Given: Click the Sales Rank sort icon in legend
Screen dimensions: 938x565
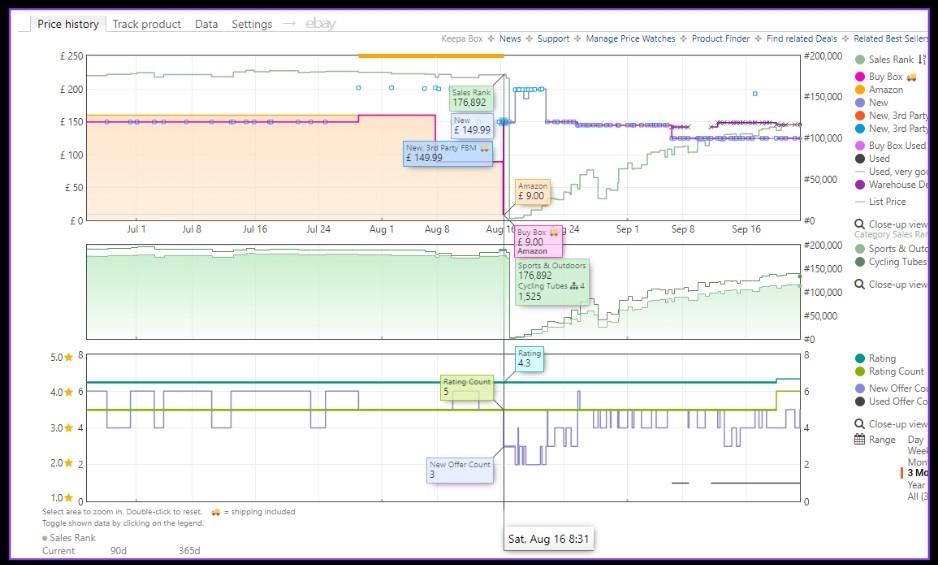Looking at the screenshot, I should (x=921, y=60).
